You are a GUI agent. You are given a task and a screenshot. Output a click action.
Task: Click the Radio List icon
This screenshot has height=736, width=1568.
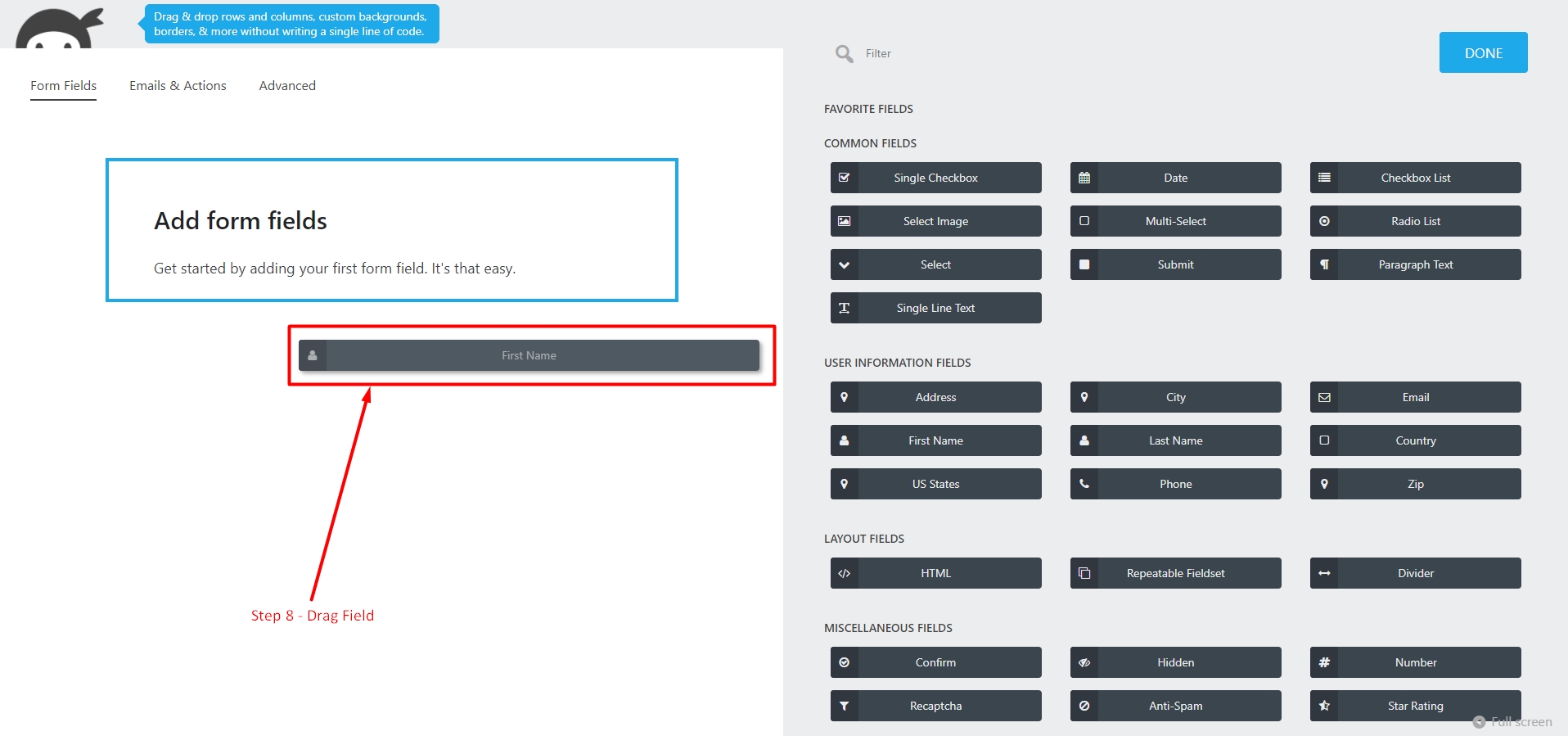[1323, 221]
